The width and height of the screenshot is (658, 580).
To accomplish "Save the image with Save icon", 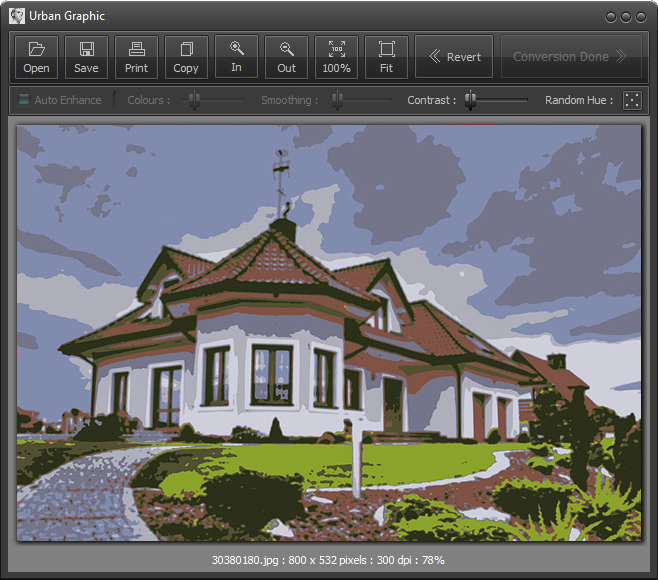I will pos(86,57).
